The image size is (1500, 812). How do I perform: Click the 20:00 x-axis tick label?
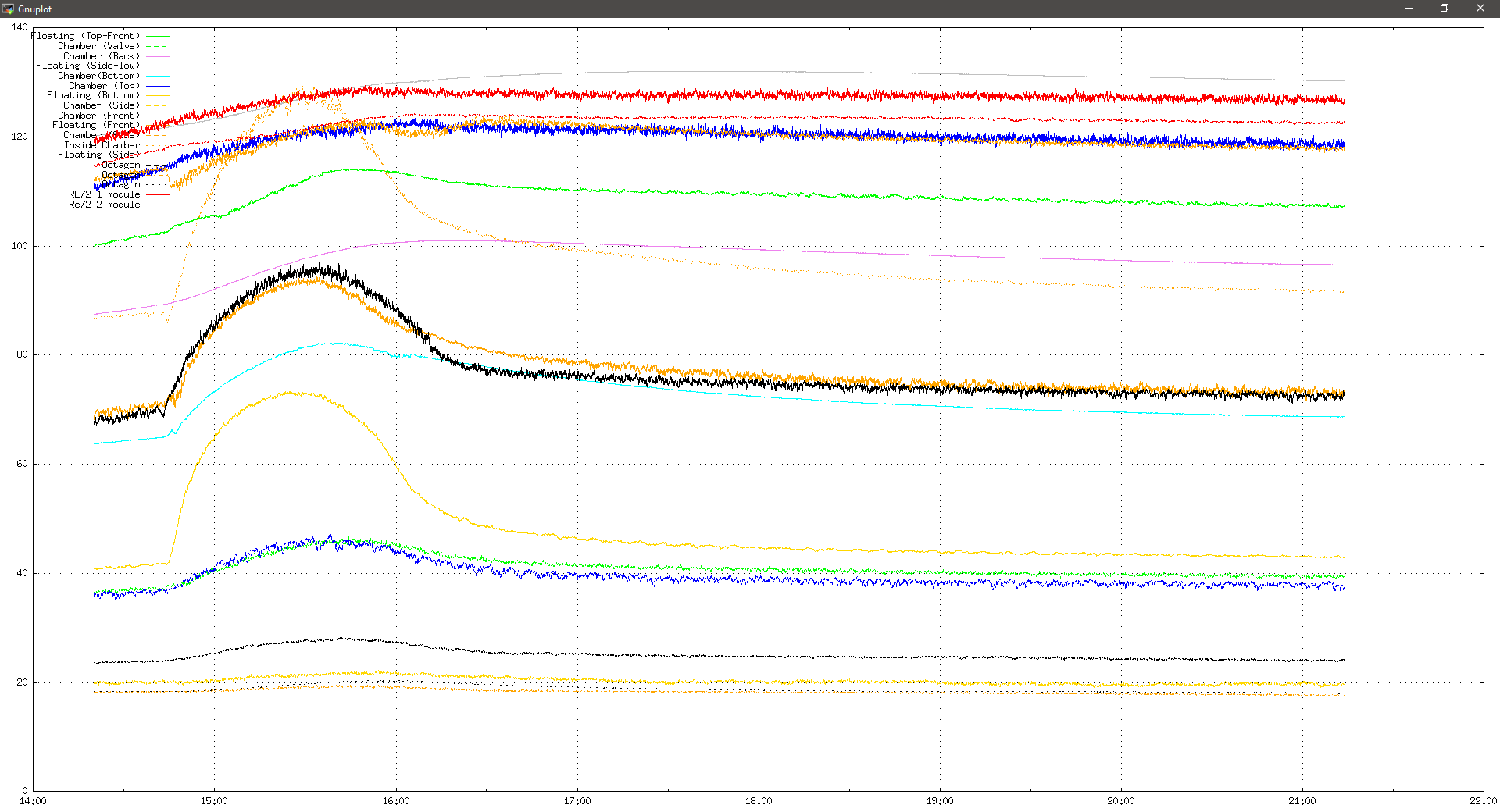point(1121,801)
